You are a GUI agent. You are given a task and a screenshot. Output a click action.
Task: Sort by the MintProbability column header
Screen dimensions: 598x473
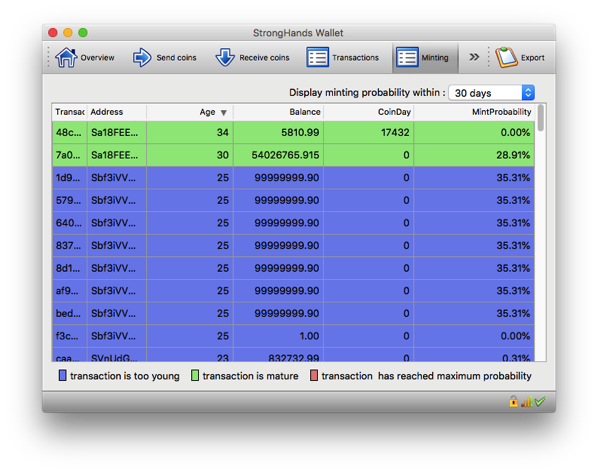click(474, 112)
